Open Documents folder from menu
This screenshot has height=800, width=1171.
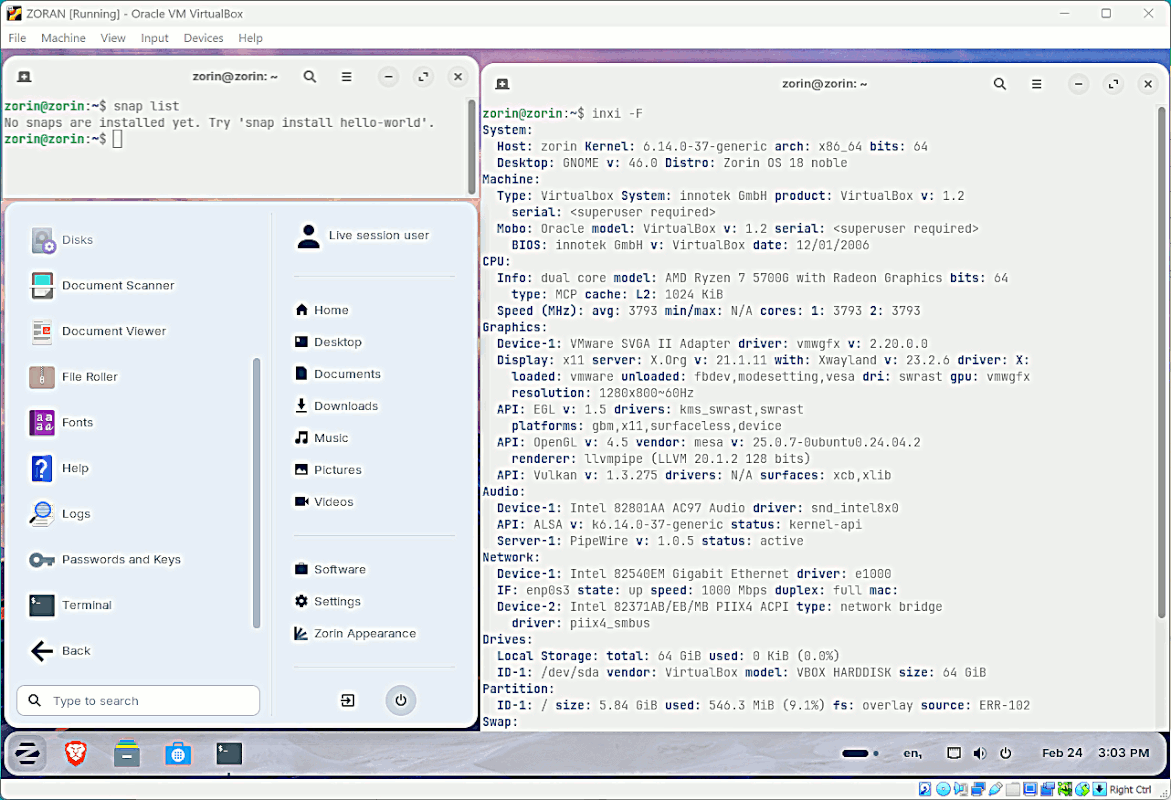[x=338, y=374]
